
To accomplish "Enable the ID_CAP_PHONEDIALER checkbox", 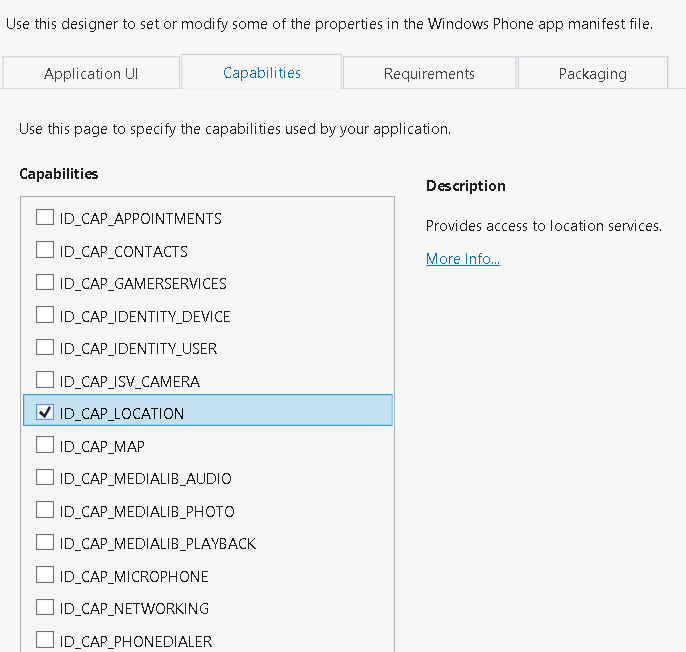I will (45, 640).
